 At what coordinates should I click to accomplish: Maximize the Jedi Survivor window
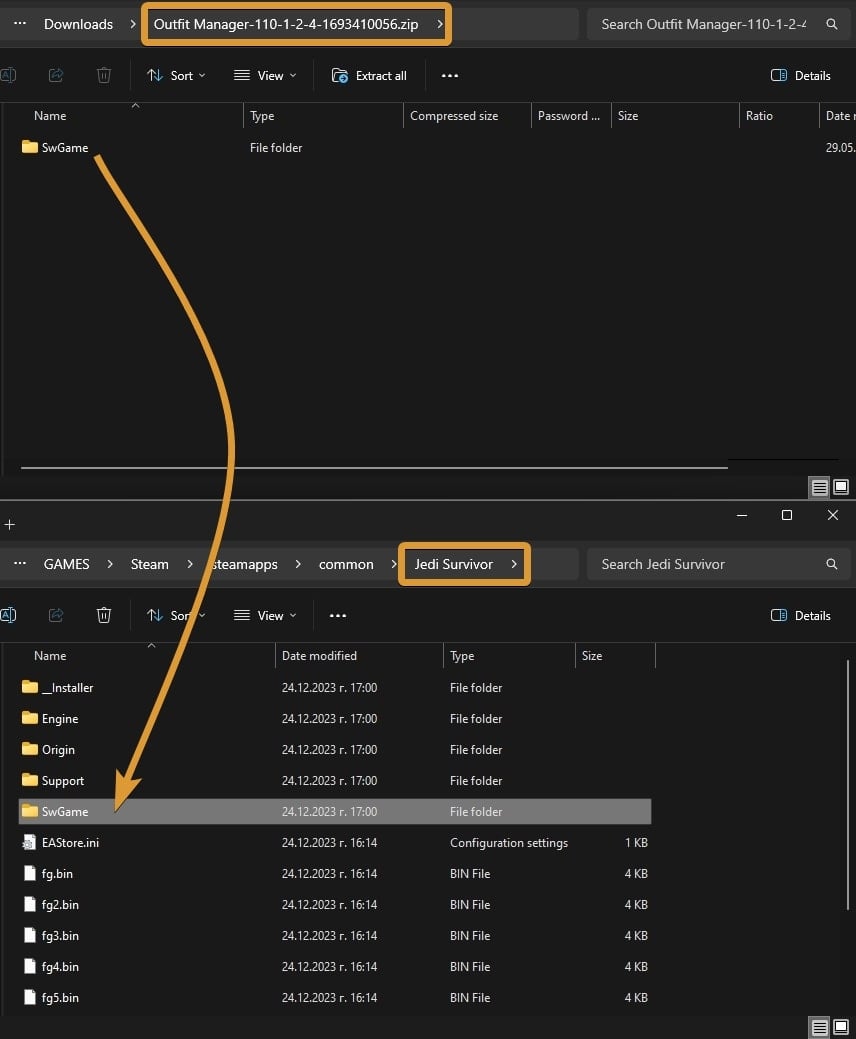pyautogui.click(x=787, y=516)
